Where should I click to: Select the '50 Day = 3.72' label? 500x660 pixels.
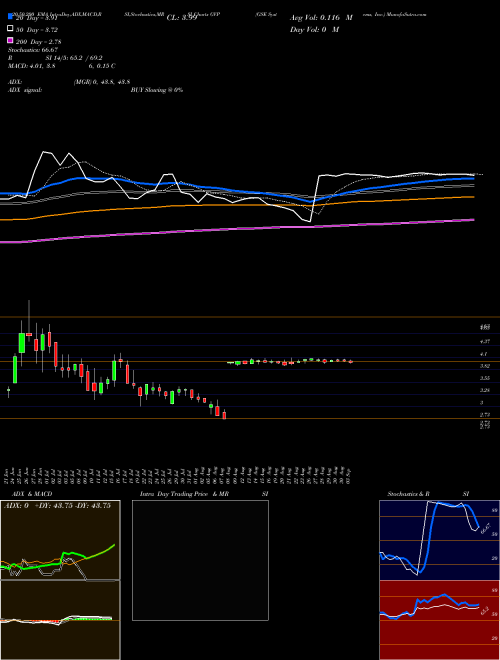(36, 30)
